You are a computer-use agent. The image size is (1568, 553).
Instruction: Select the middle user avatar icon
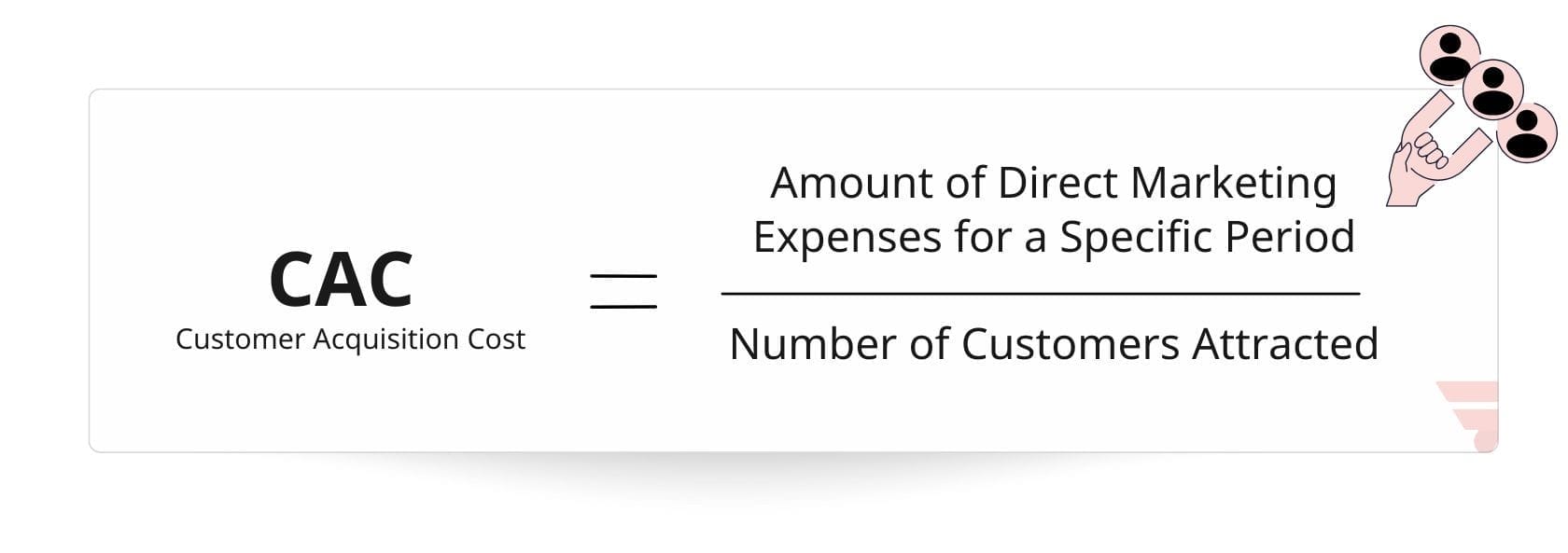pos(1492,90)
